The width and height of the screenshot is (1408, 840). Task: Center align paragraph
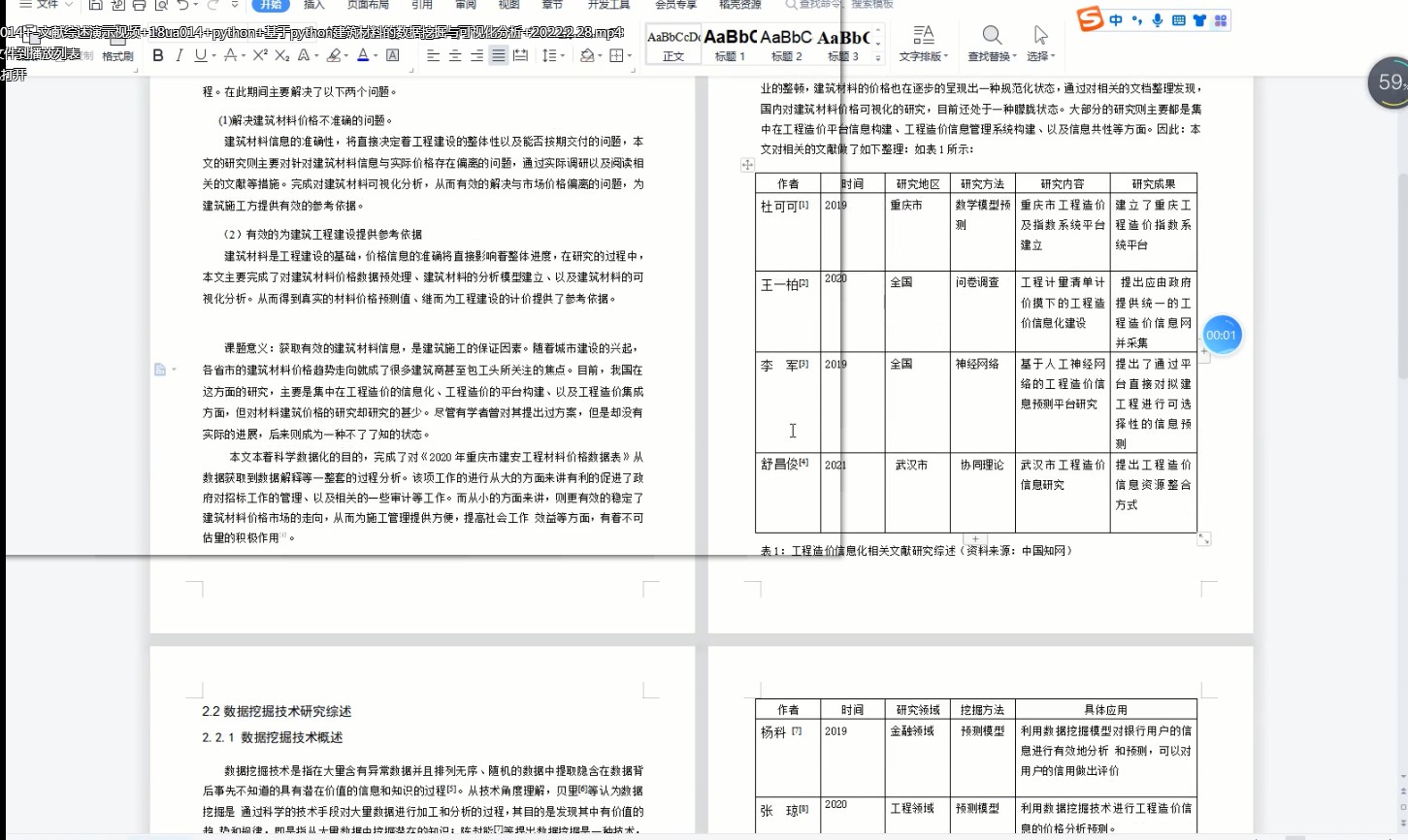pos(455,55)
